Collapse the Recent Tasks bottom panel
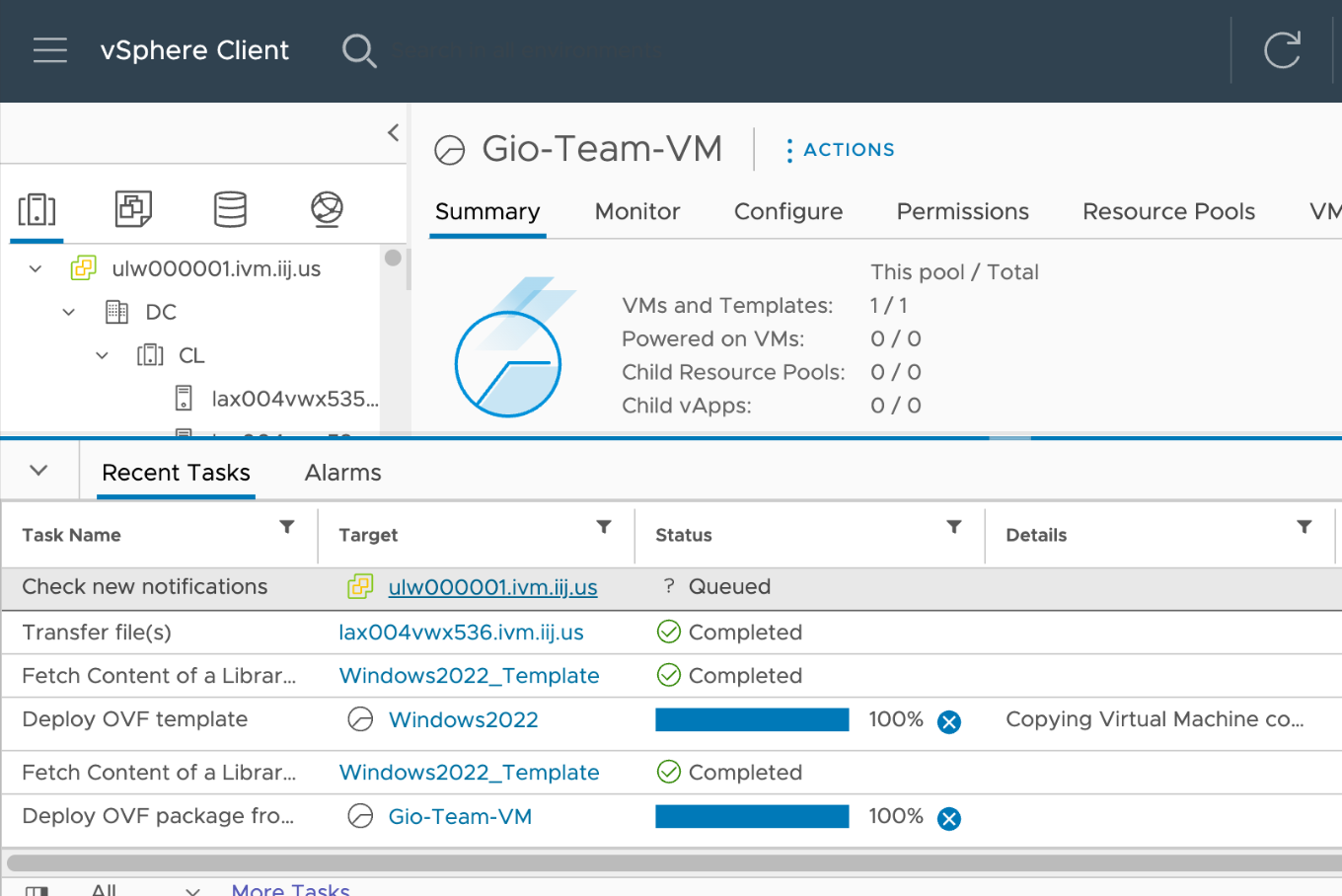The image size is (1342, 896). pos(38,471)
